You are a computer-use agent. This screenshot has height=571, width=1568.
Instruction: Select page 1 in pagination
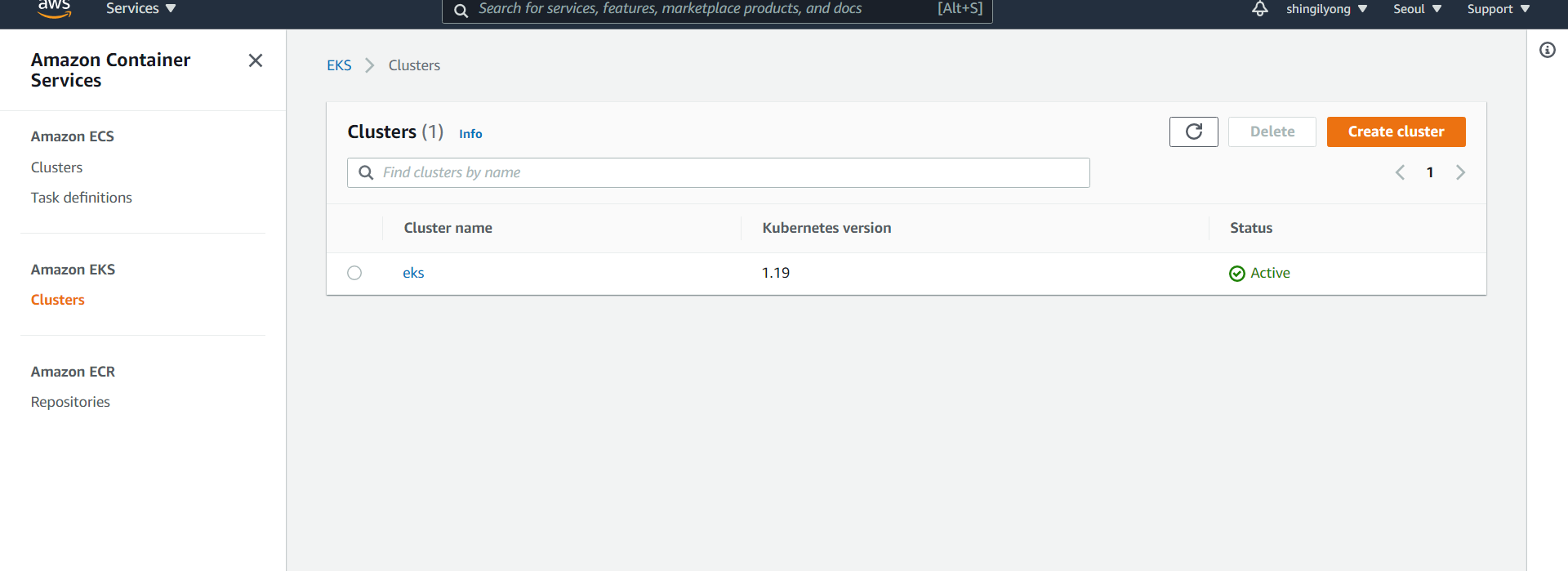[x=1430, y=172]
